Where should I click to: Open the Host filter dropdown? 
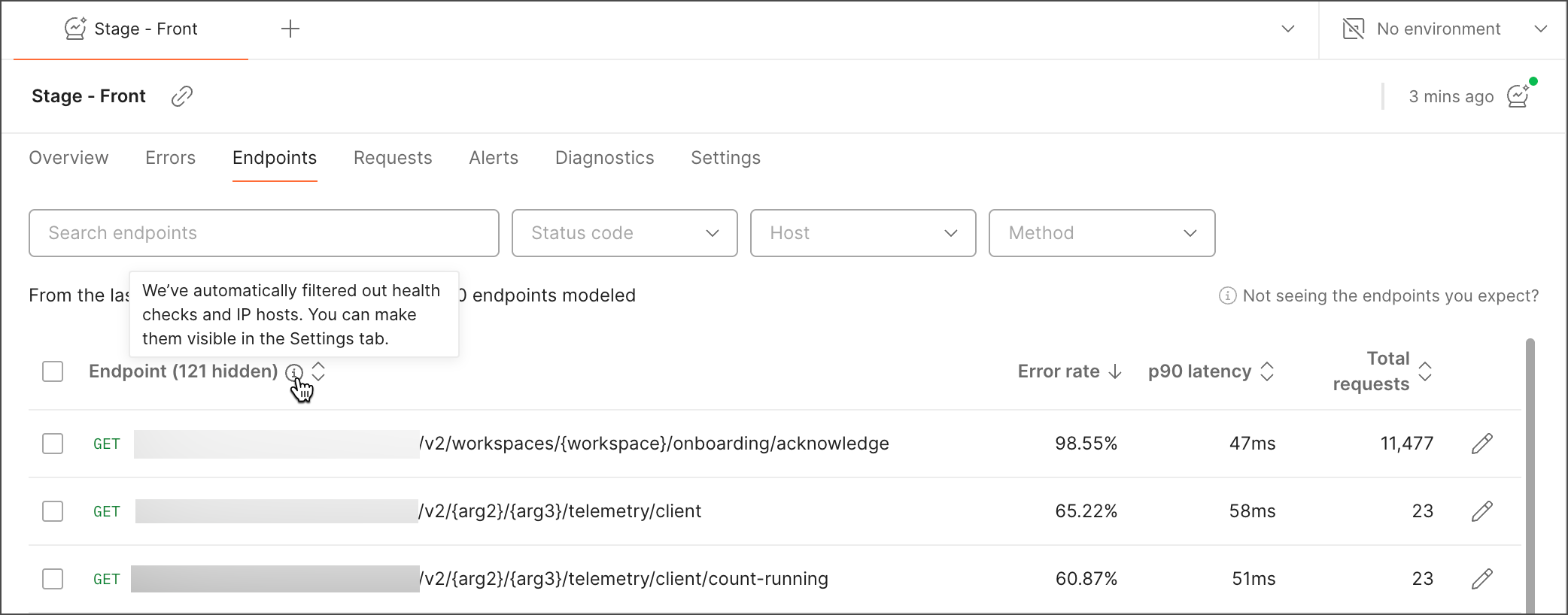[x=863, y=233]
